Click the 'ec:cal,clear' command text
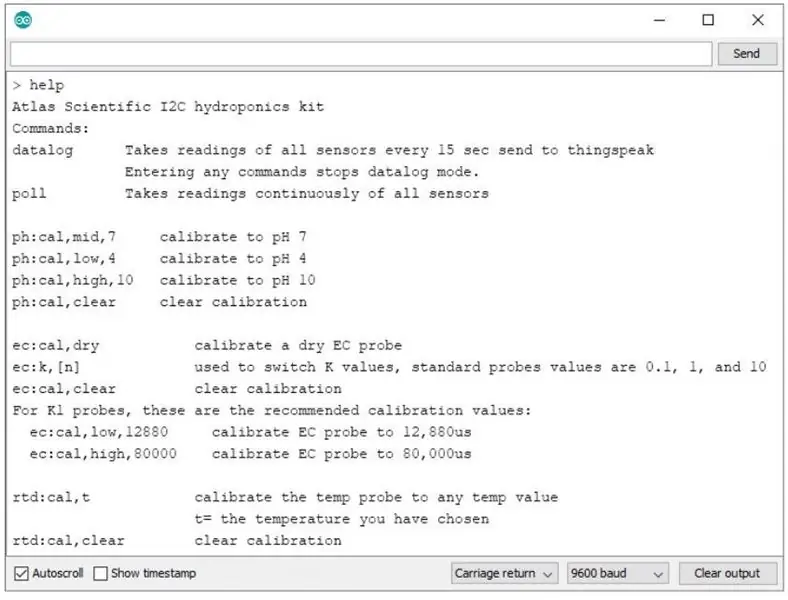This screenshot has height=600, width=788. tap(64, 389)
